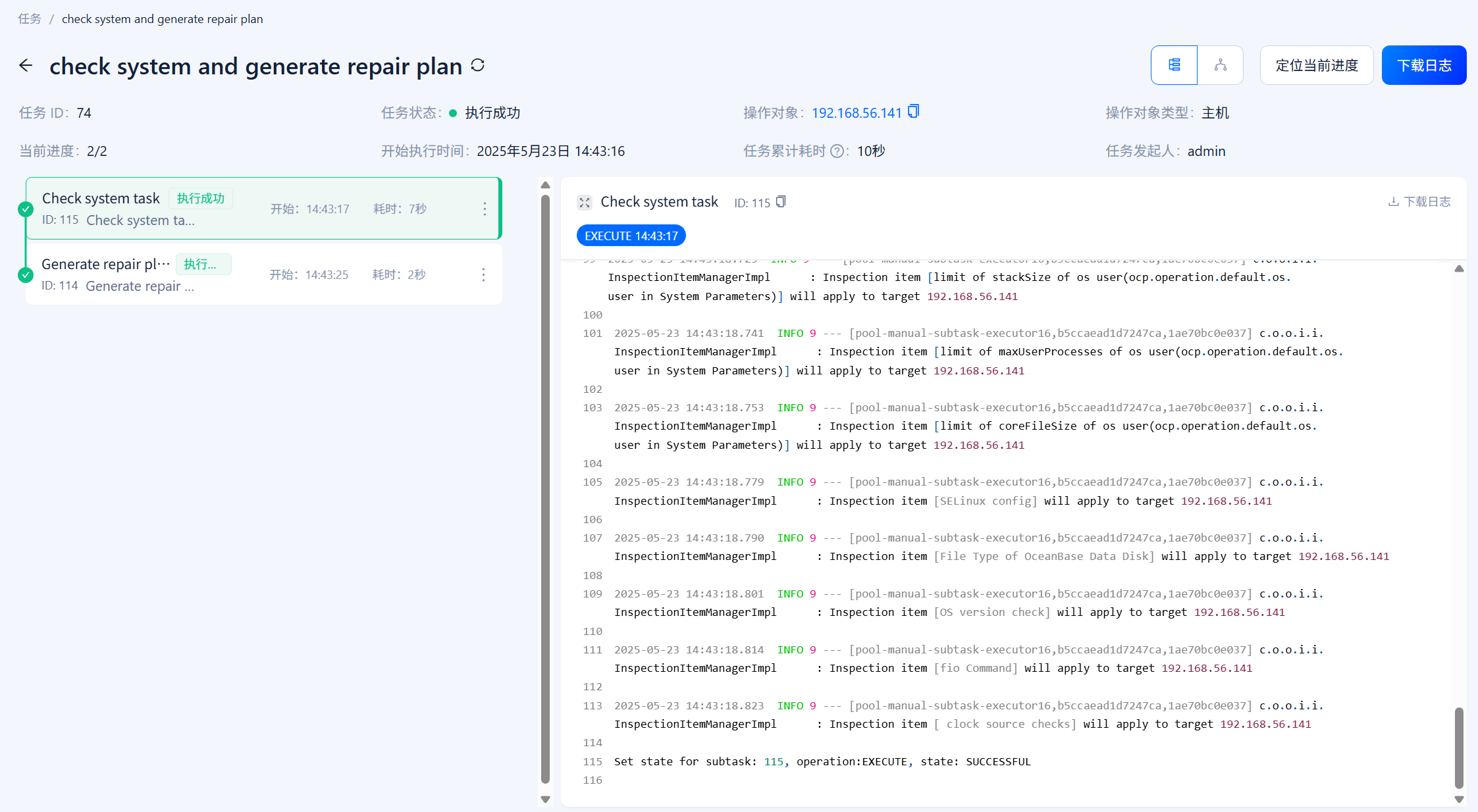Copy the operation target IP address
Screen dimensions: 1478x812
tap(912, 112)
